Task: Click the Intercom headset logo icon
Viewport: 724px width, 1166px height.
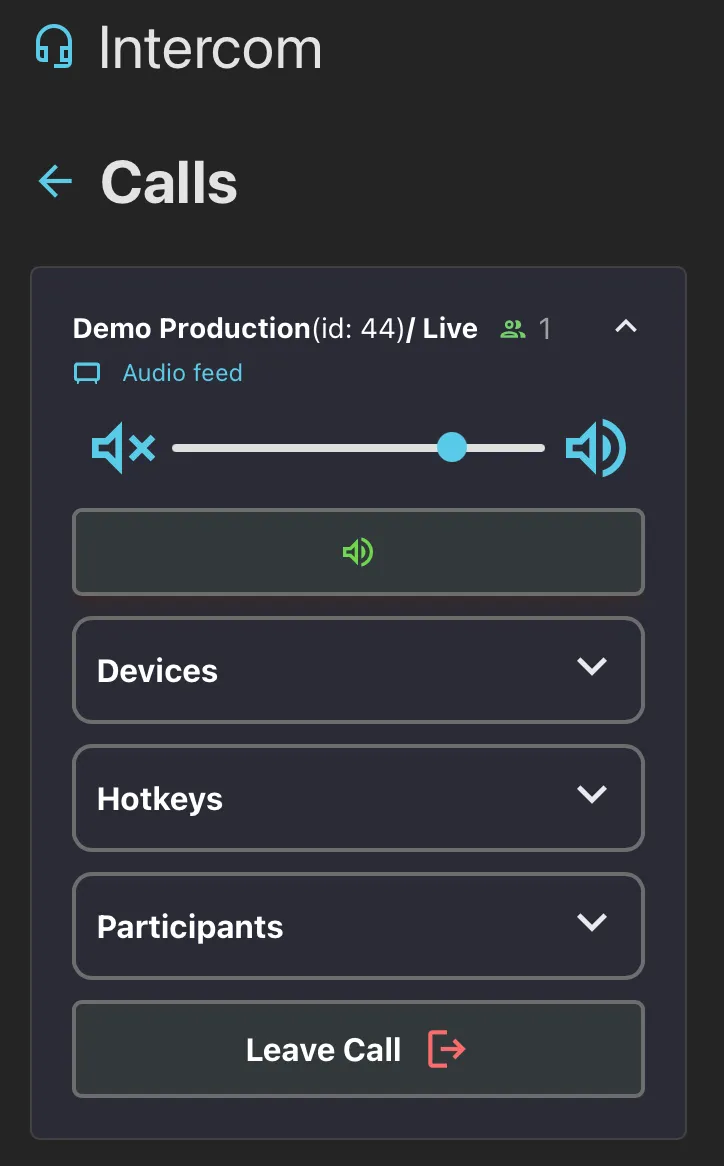Action: (55, 47)
